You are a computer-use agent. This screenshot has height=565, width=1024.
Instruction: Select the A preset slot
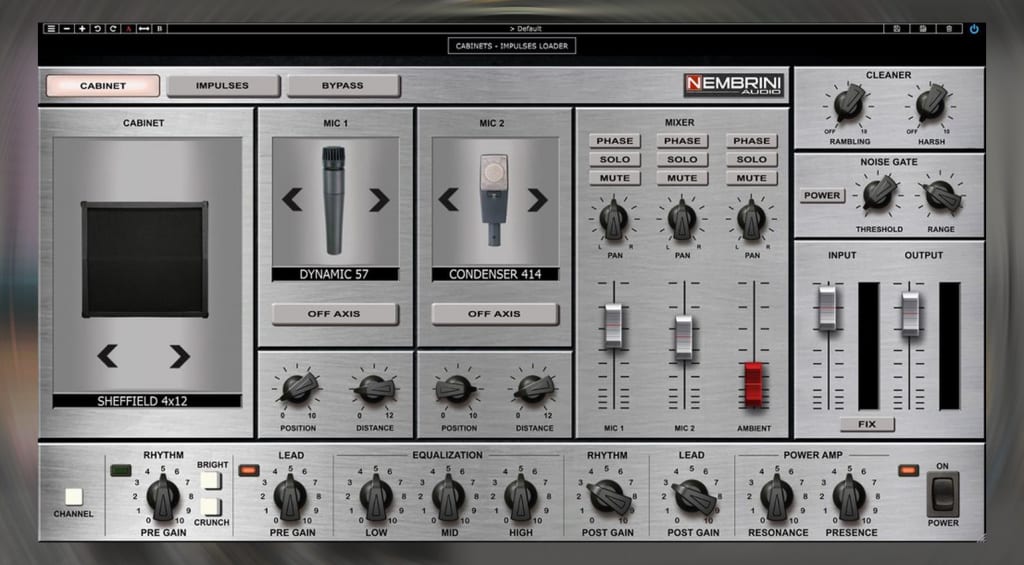(x=128, y=29)
